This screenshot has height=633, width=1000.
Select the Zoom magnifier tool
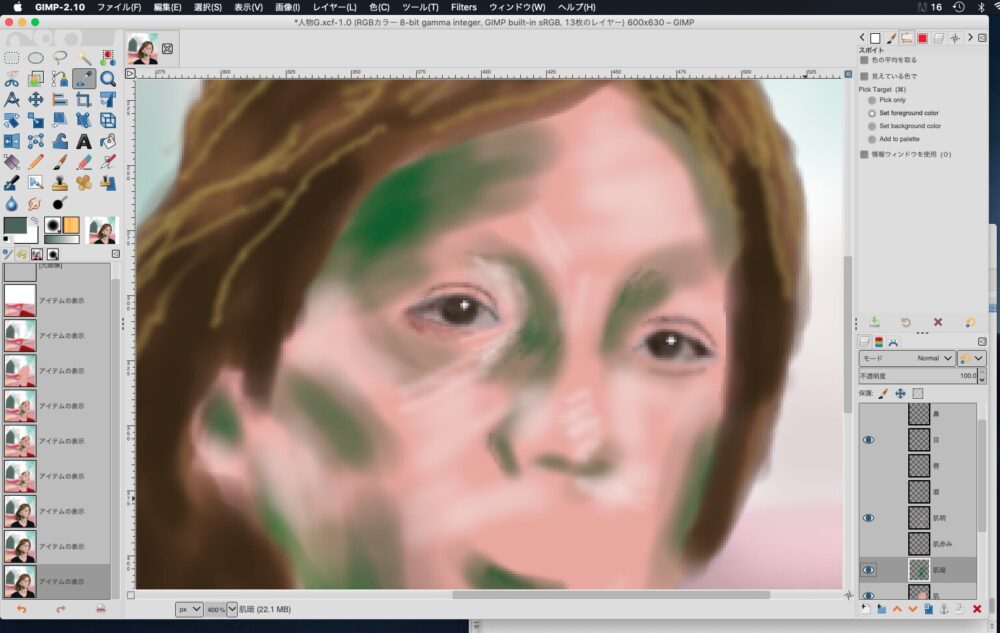108,78
